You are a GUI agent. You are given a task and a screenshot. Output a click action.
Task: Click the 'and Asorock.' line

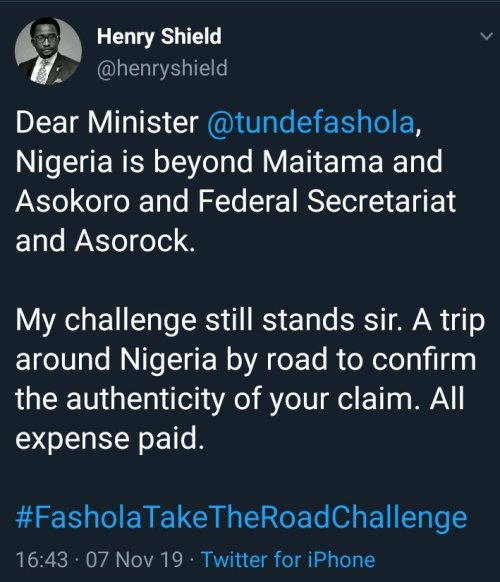point(105,241)
